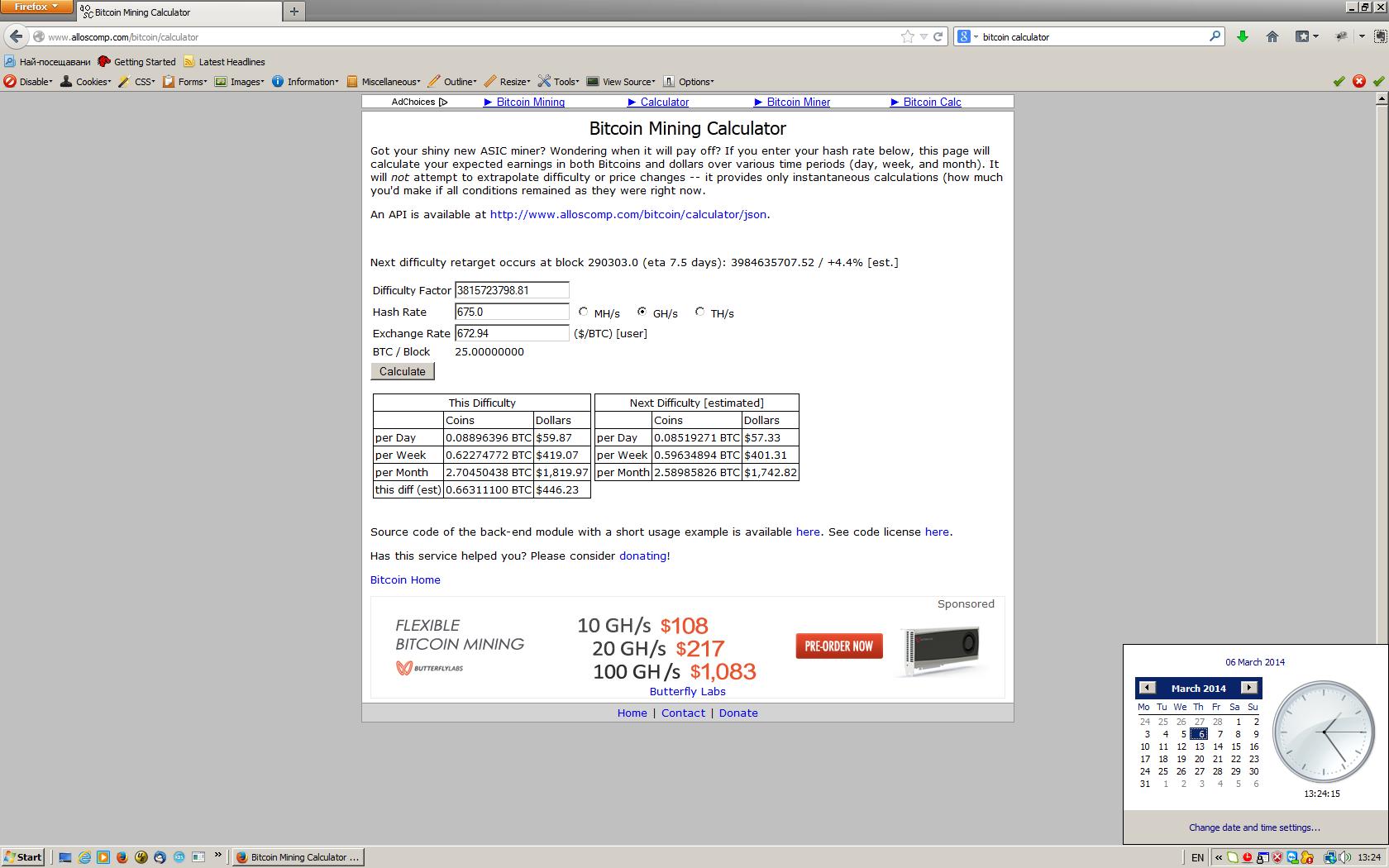Go to next month in calendar
This screenshot has width=1389, height=868.
1249,688
